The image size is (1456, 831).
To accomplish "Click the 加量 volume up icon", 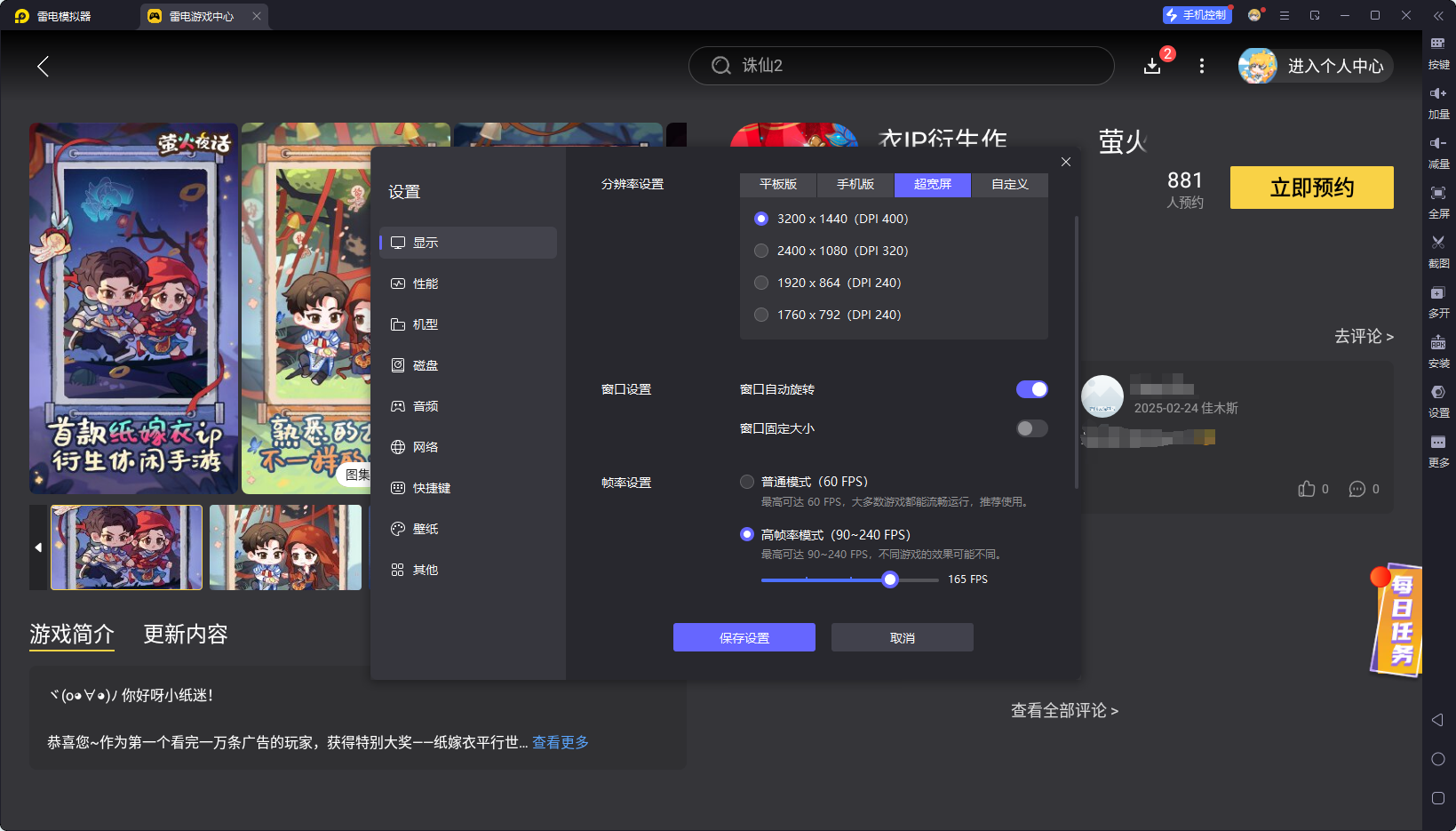I will tap(1439, 102).
